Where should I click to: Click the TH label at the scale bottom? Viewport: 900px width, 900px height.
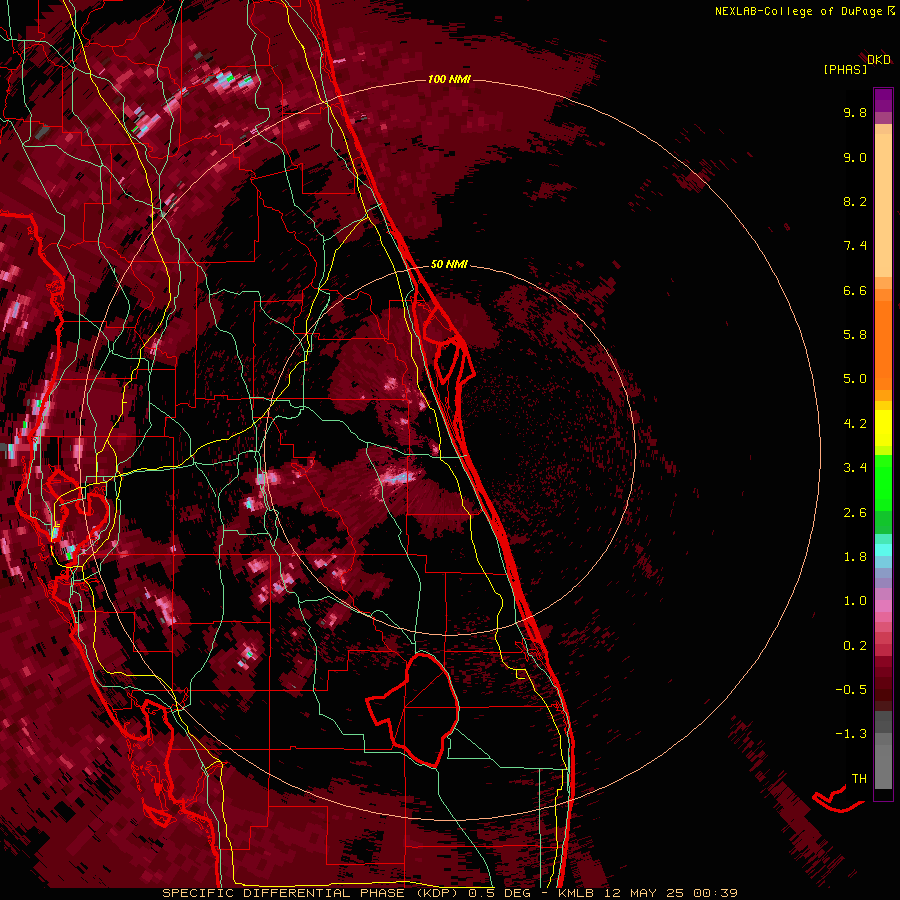(x=859, y=779)
